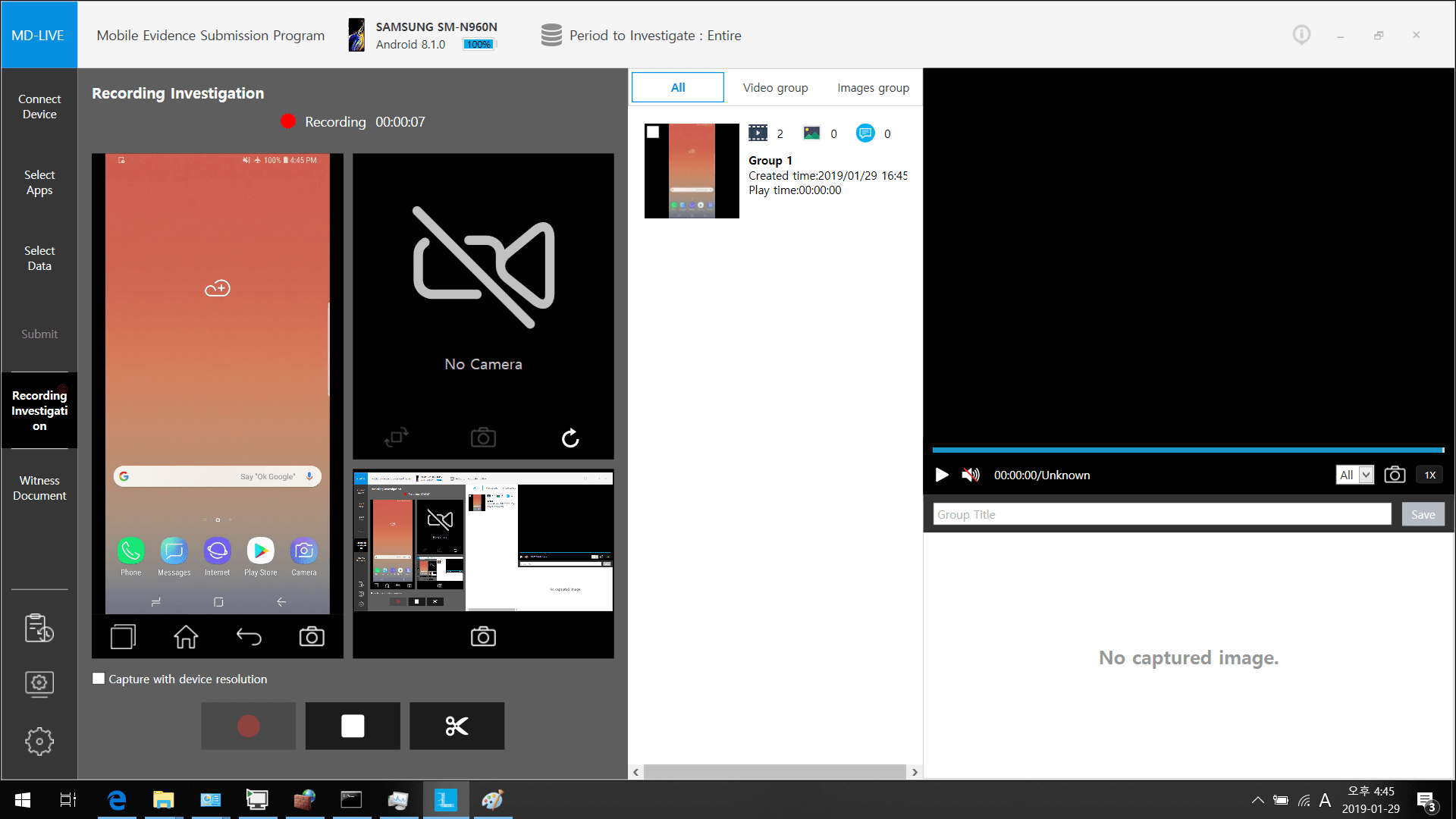Select the scissors clip tool

click(x=456, y=725)
